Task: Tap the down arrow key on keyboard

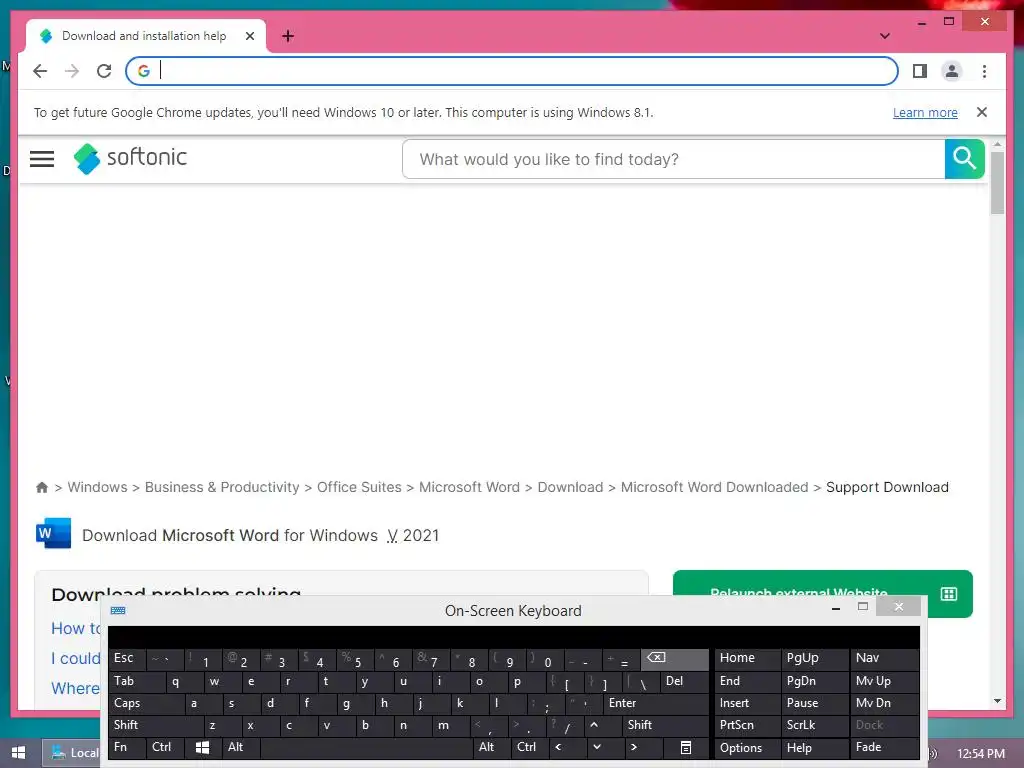Action: click(x=596, y=747)
